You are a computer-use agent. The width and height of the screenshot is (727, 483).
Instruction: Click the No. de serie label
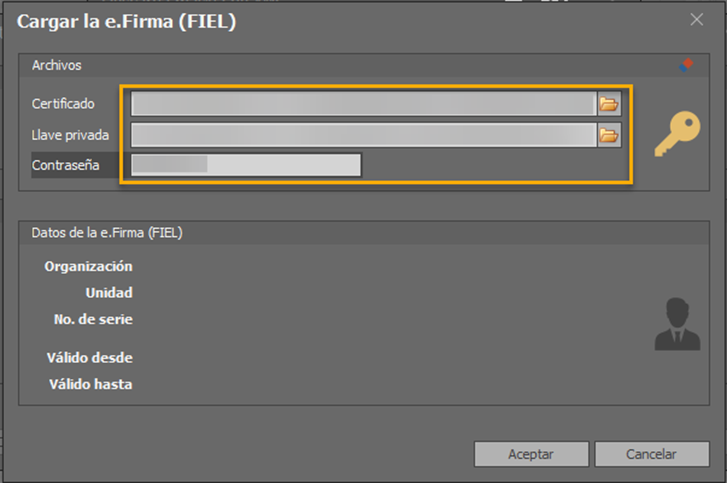coord(93,320)
